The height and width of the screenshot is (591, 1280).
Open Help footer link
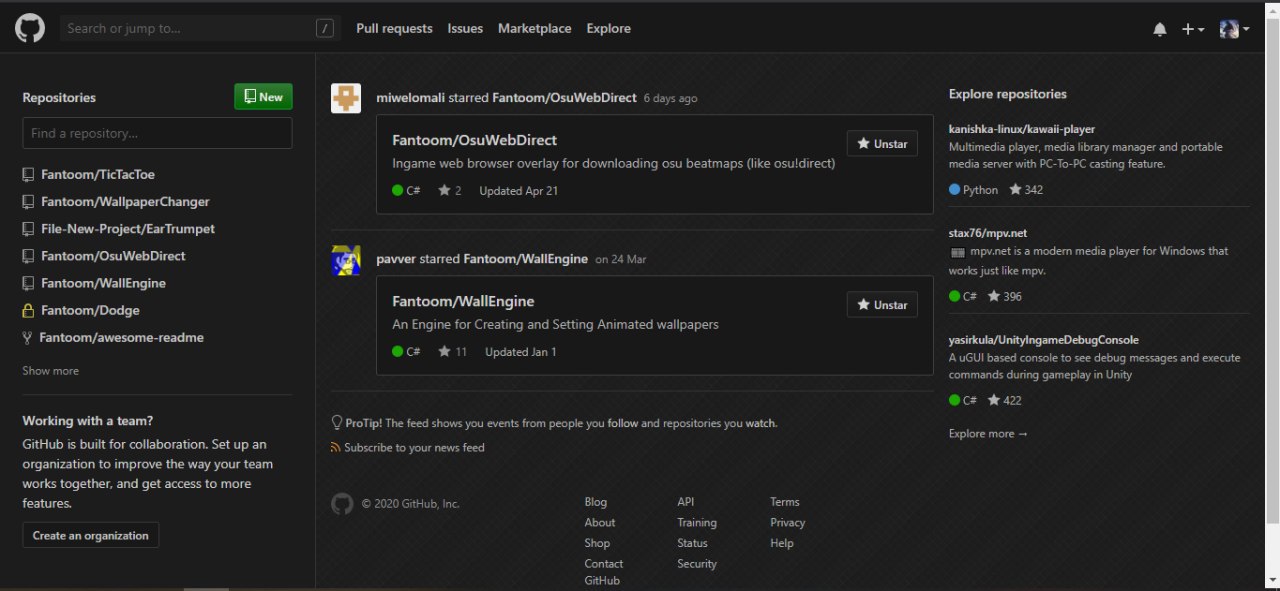pos(782,543)
